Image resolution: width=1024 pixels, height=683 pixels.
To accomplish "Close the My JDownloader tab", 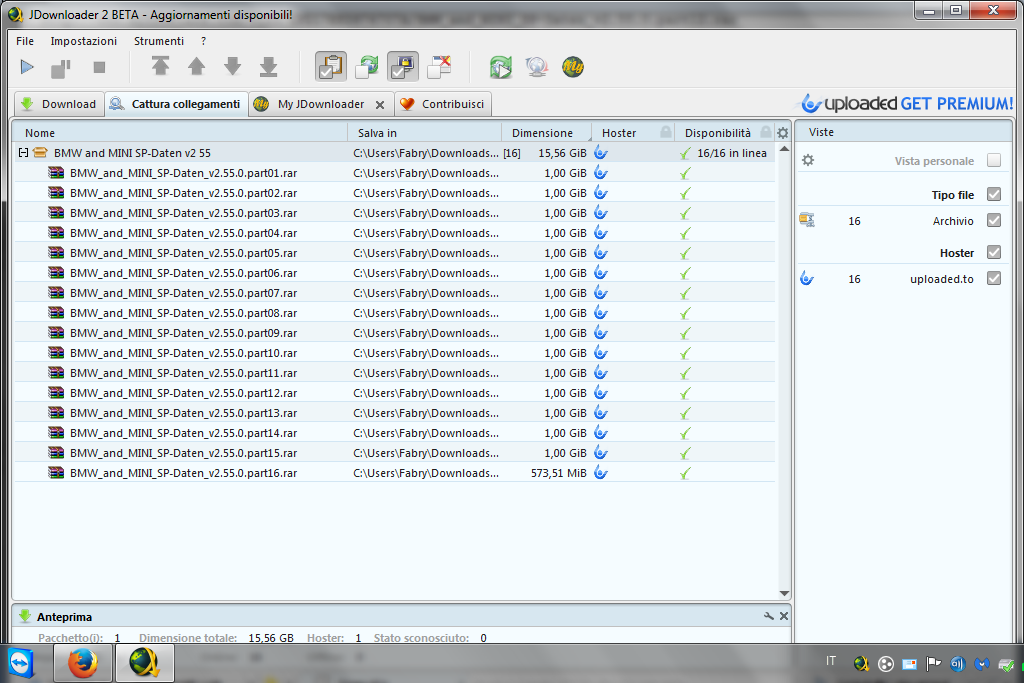I will [379, 104].
